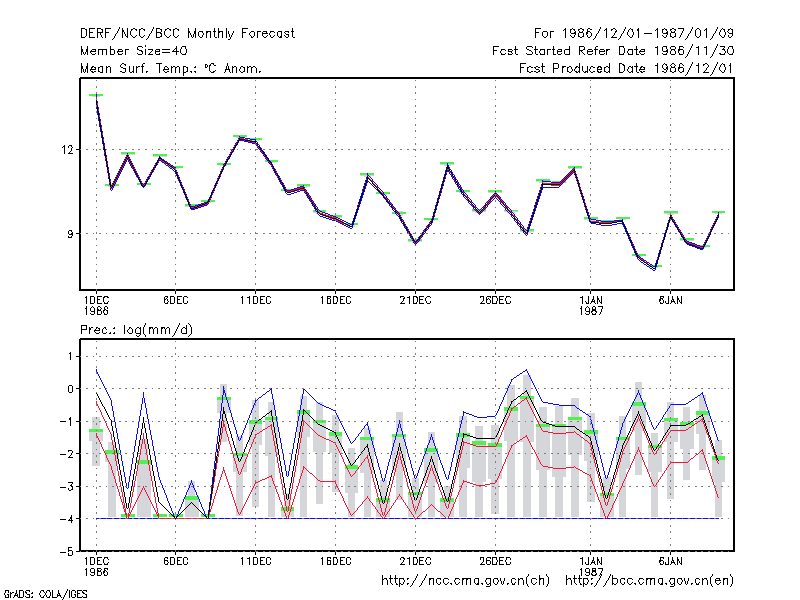Click the 'Mean Surf. Temp.: °C Anom.' label
This screenshot has height=600, width=800.
point(171,68)
